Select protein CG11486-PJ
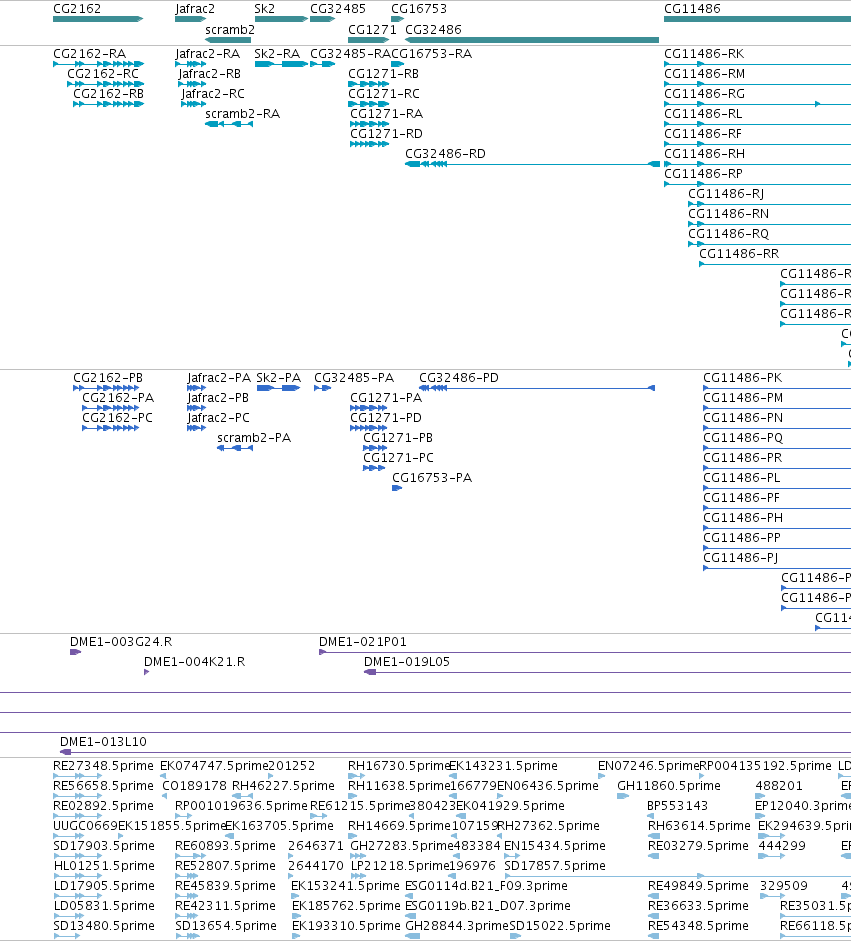The width and height of the screenshot is (851, 941). pos(777,568)
